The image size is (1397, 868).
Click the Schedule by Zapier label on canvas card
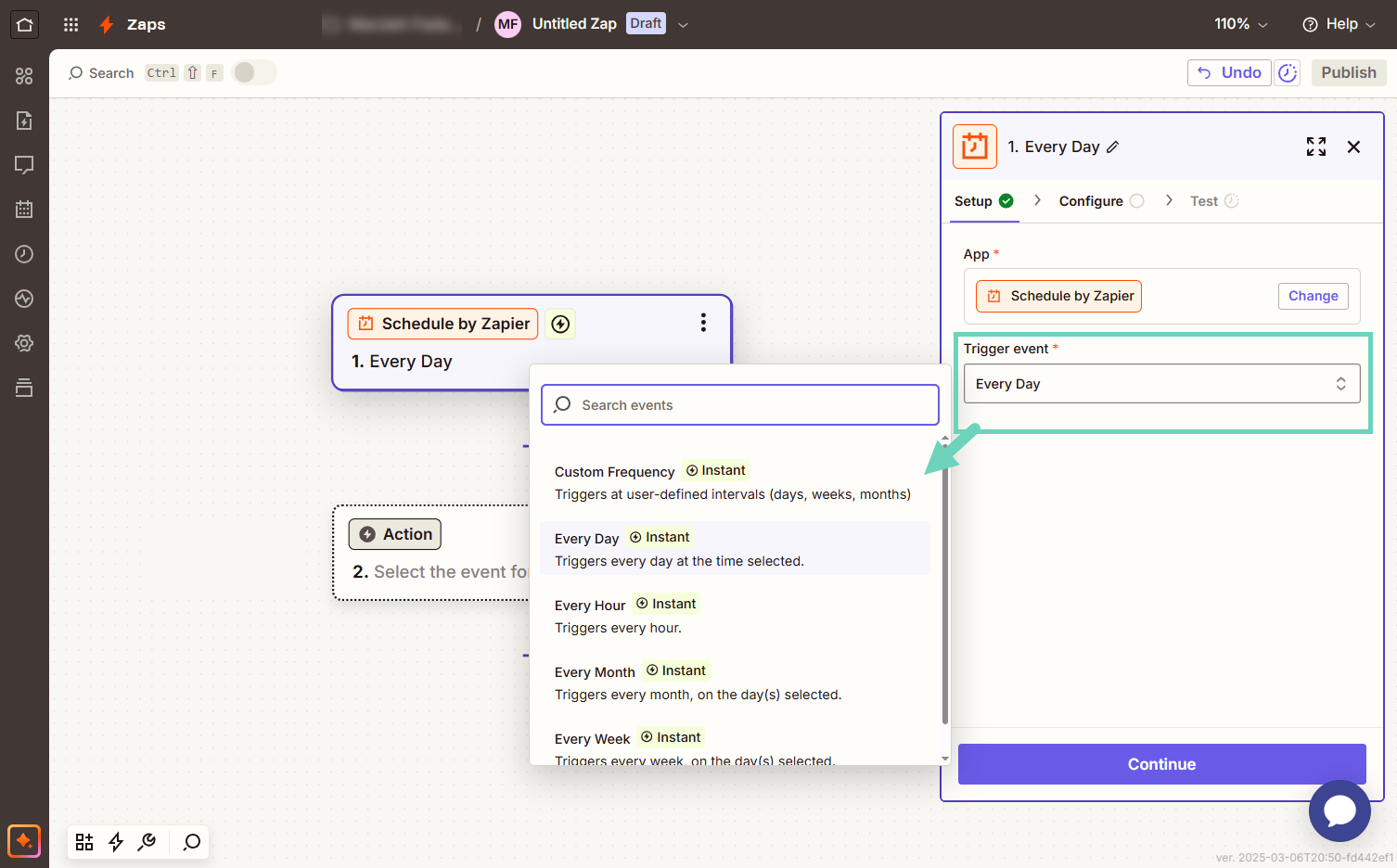[442, 324]
